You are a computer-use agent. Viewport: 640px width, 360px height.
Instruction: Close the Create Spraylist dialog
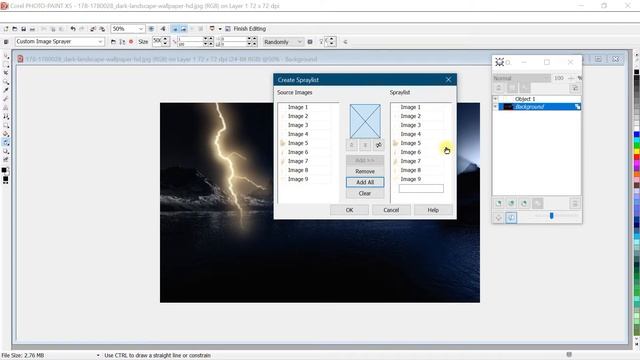[x=449, y=80]
